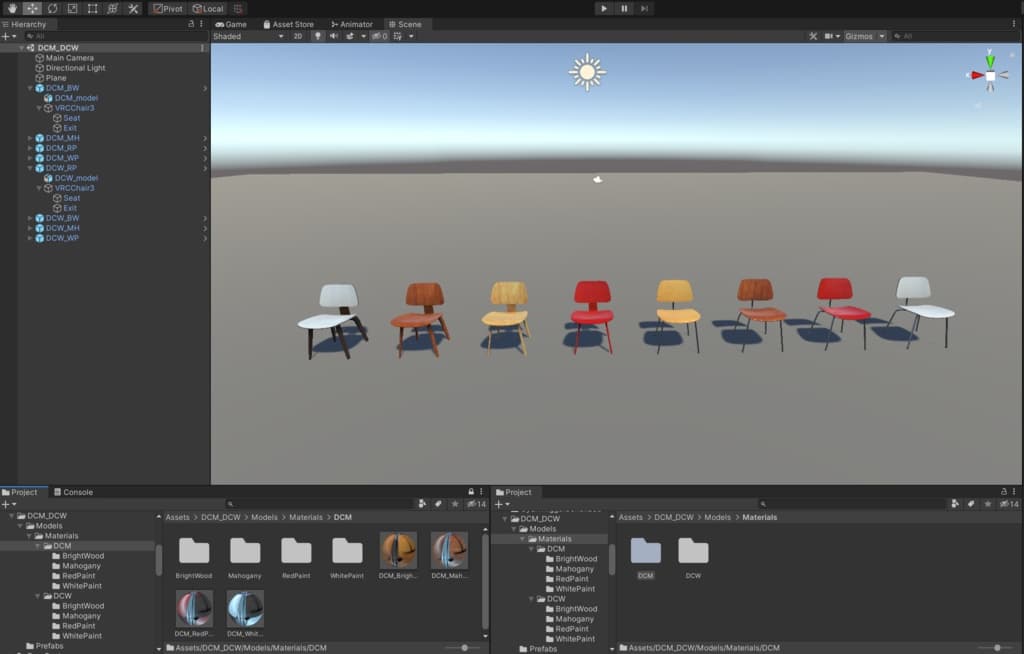Adjust the left Project icon size slider
Image resolution: width=1024 pixels, height=654 pixels.
click(465, 647)
